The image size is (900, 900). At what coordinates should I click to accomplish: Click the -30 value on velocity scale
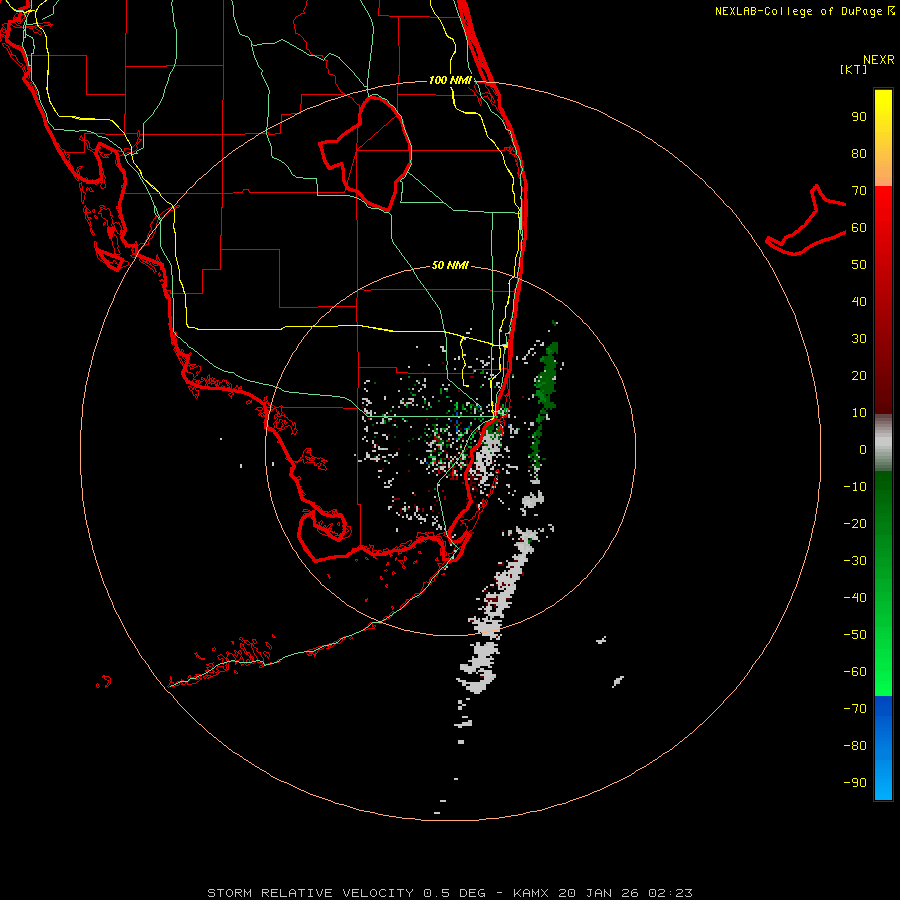click(x=855, y=561)
